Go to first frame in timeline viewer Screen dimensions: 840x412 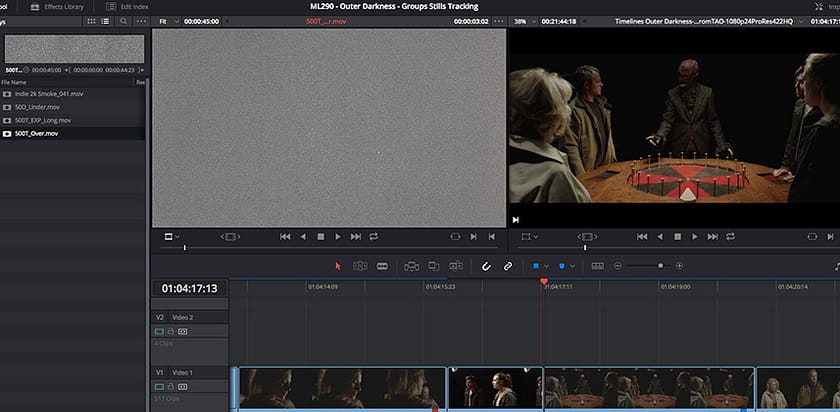click(642, 236)
